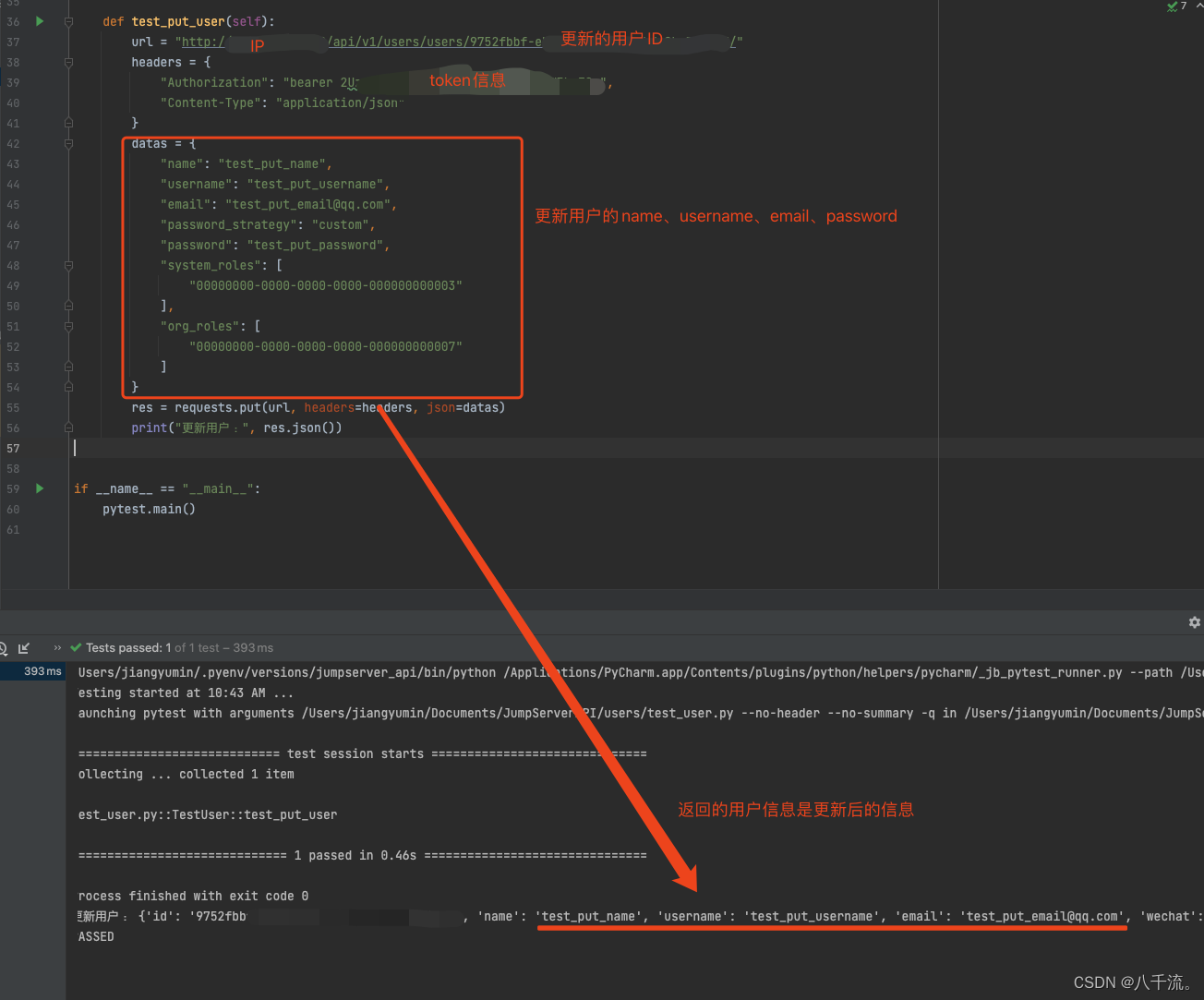
Task: Click the 'wechat' key in console output
Action: pyautogui.click(x=1168, y=916)
